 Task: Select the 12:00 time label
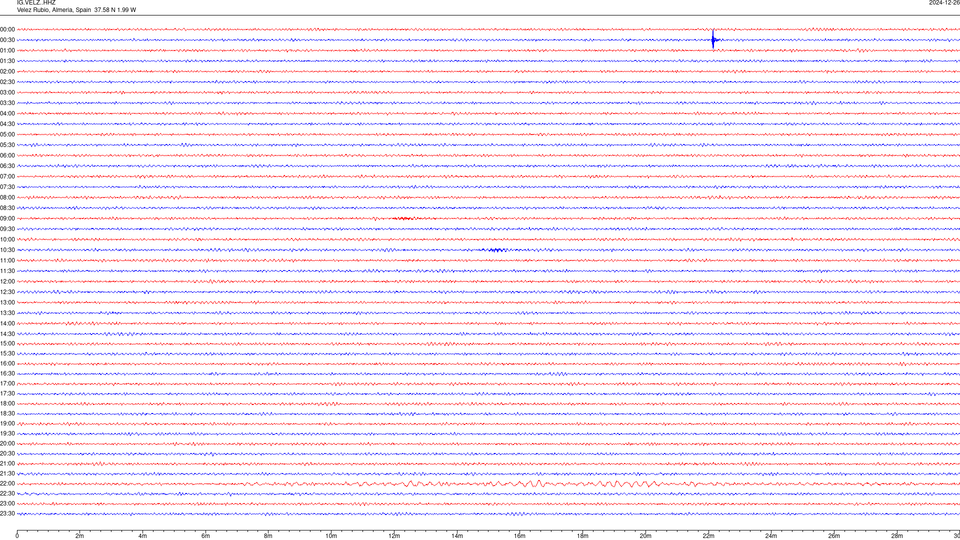tap(7, 282)
